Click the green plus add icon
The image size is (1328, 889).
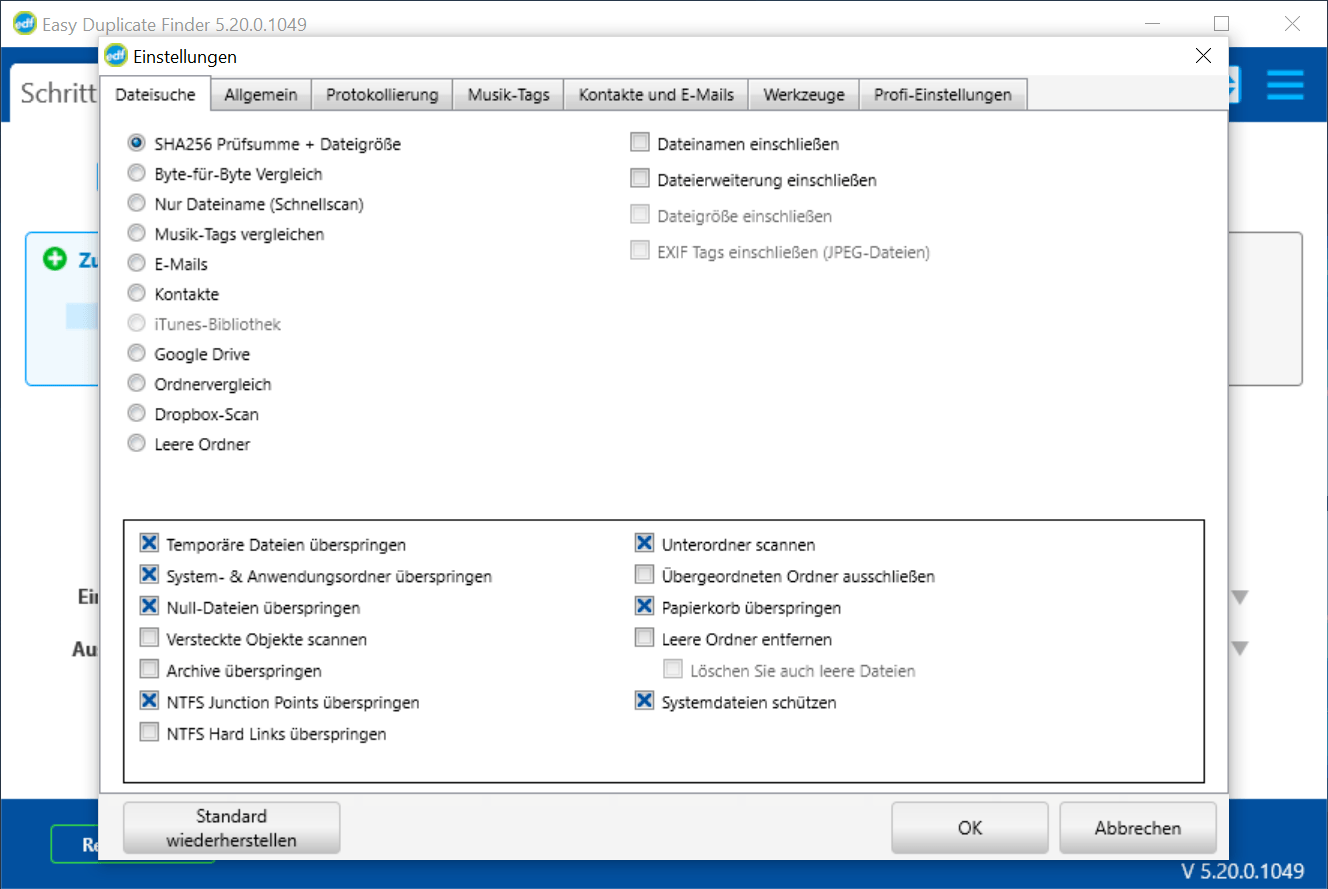55,259
